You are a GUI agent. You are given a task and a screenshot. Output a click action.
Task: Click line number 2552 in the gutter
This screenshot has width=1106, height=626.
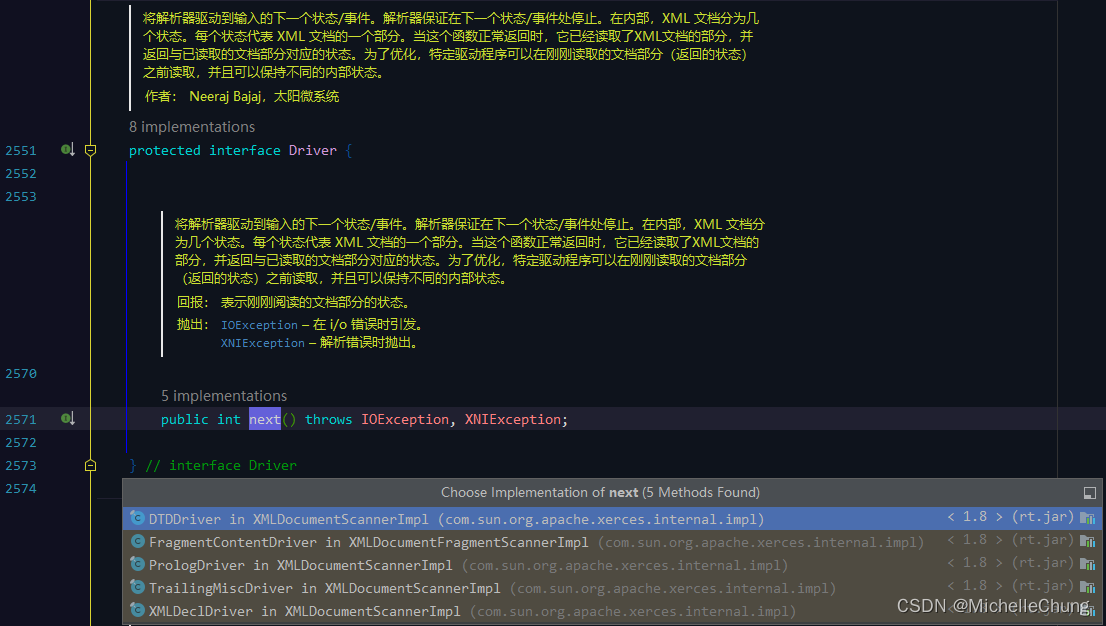pyautogui.click(x=21, y=172)
